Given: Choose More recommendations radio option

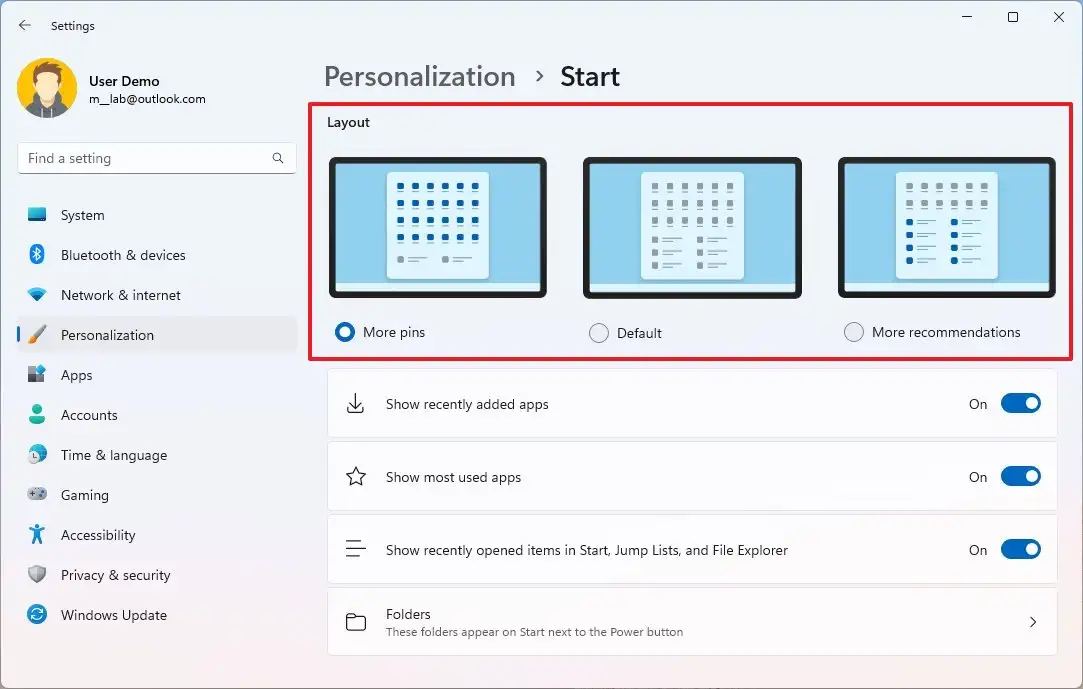Looking at the screenshot, I should tap(854, 332).
